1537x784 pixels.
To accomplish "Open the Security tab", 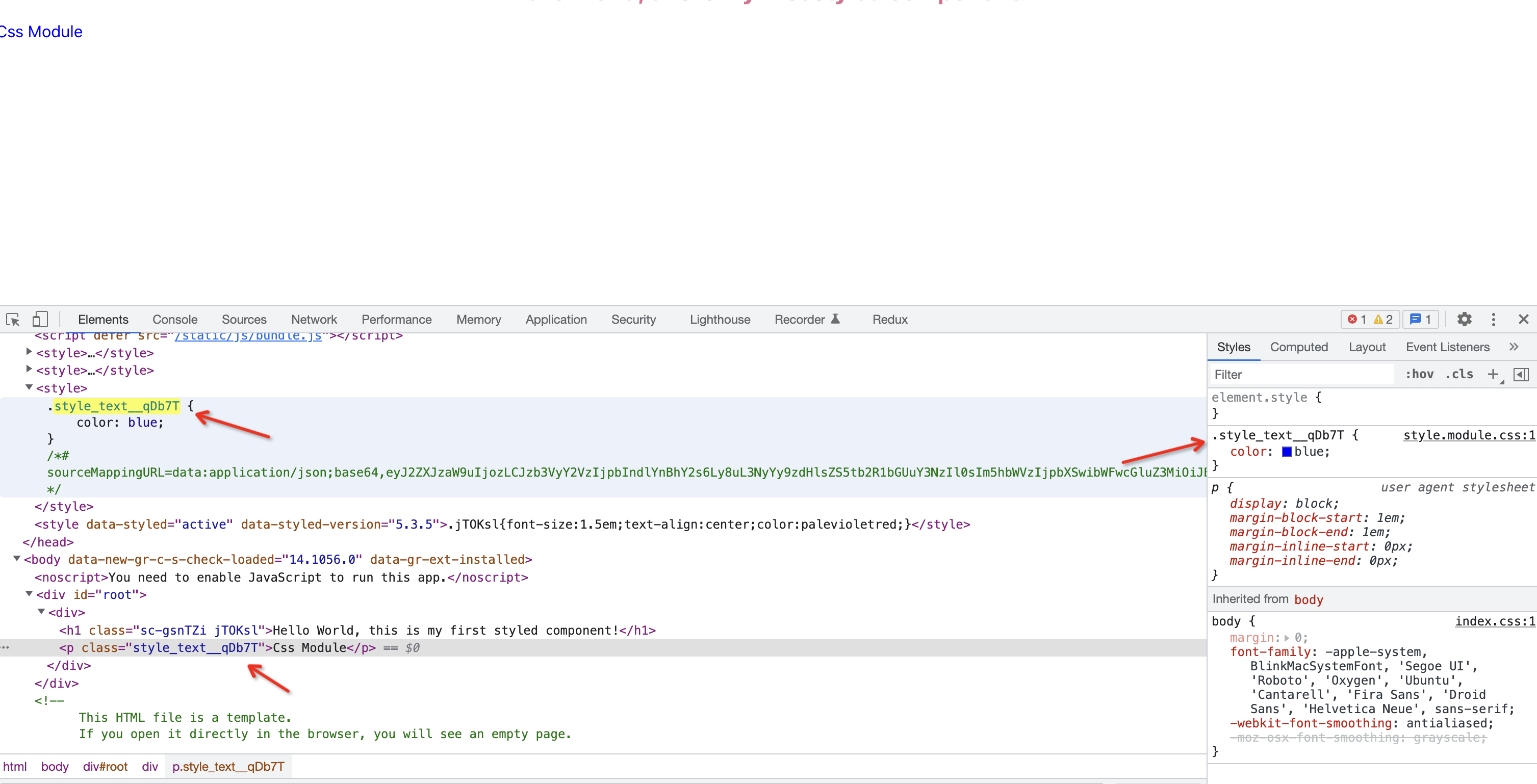I will click(633, 320).
